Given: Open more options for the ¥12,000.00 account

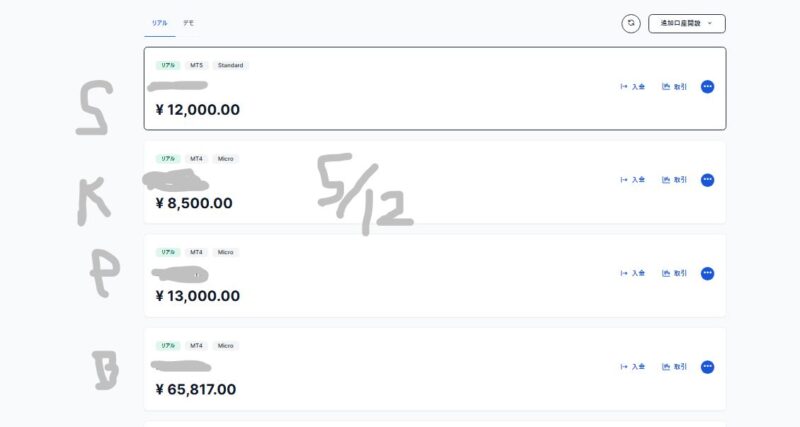Looking at the screenshot, I should 707,87.
